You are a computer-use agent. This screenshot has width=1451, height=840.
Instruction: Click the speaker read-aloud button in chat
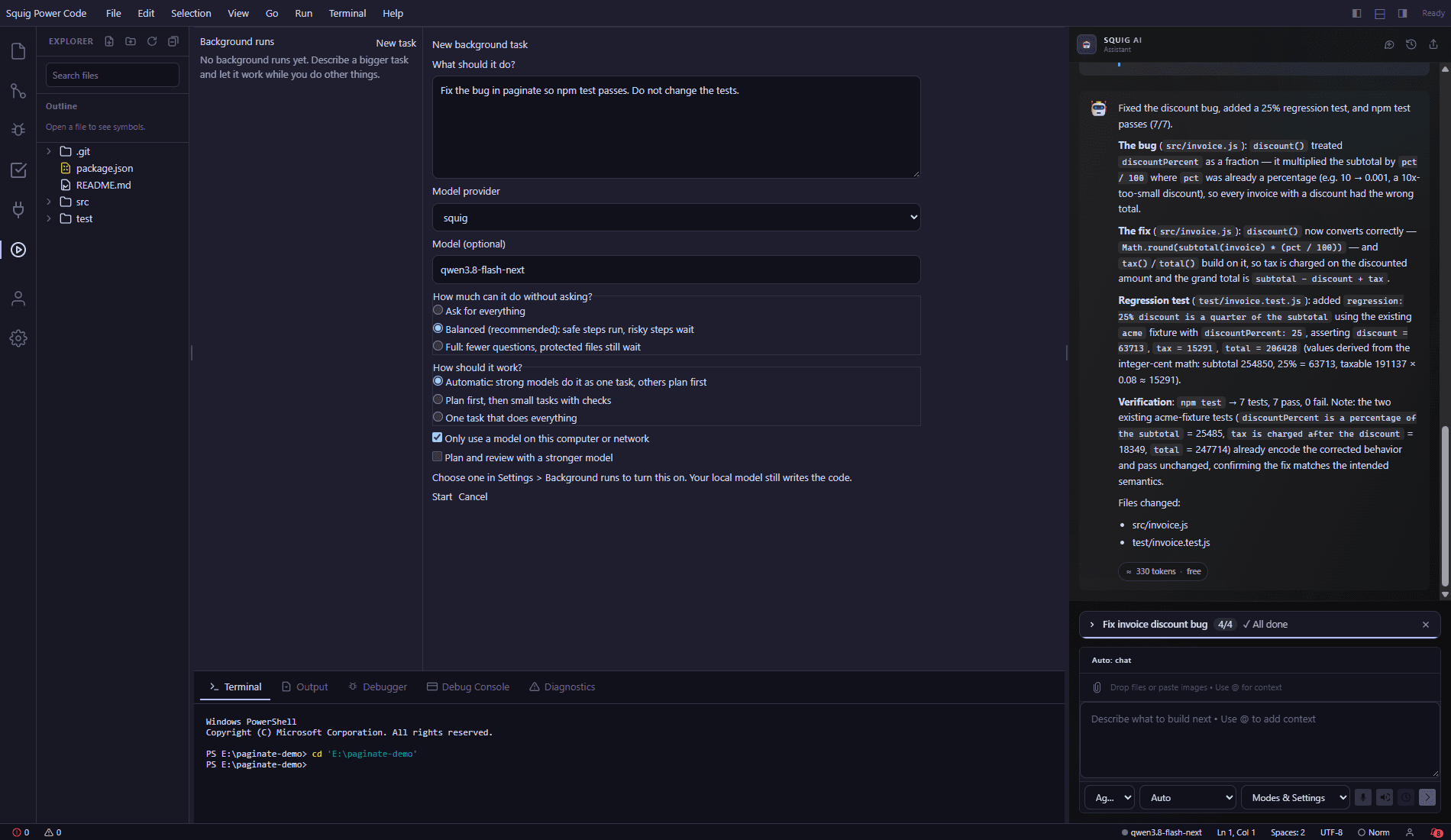[1385, 797]
